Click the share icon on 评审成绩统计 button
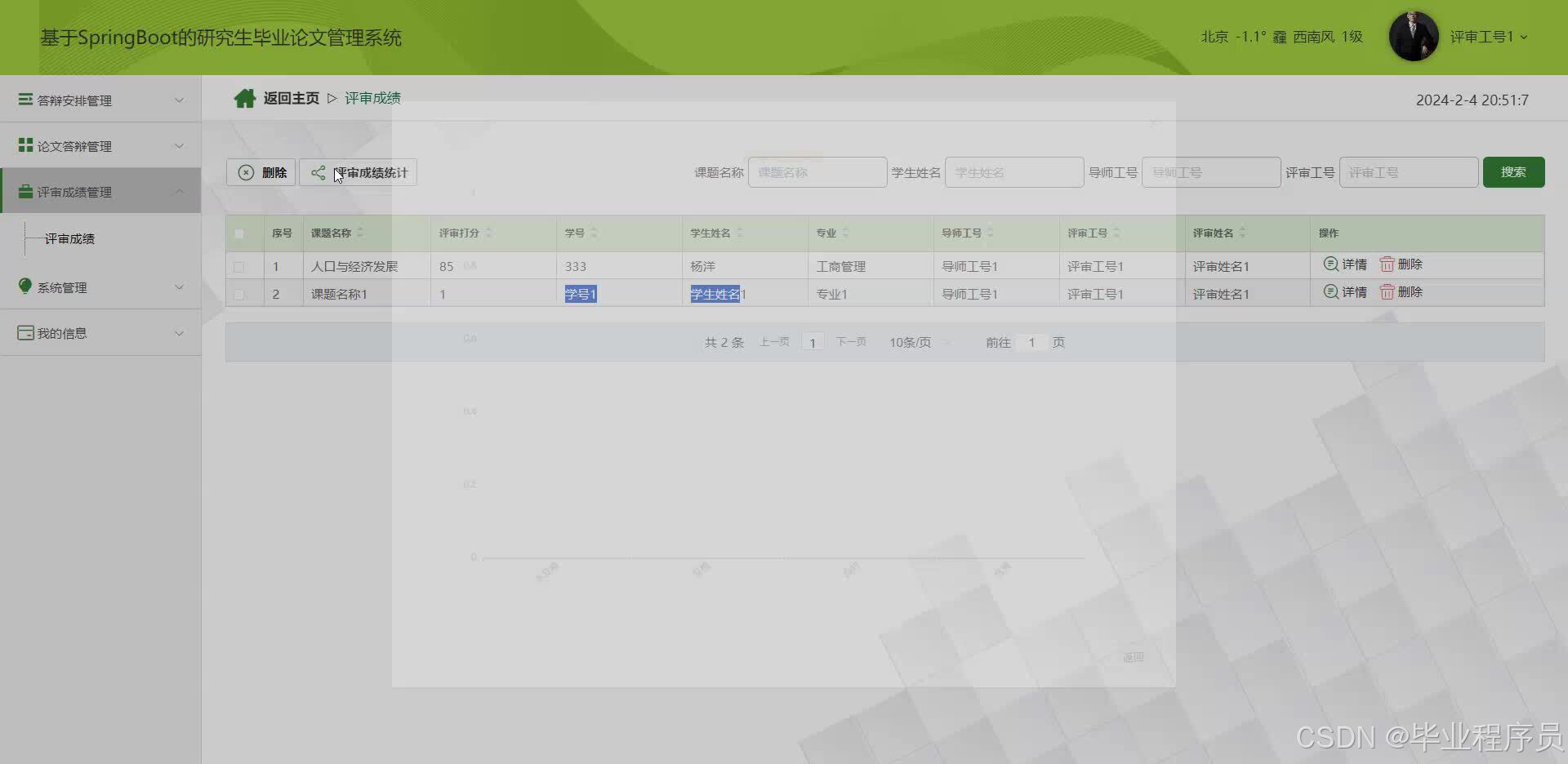1568x764 pixels. click(318, 172)
